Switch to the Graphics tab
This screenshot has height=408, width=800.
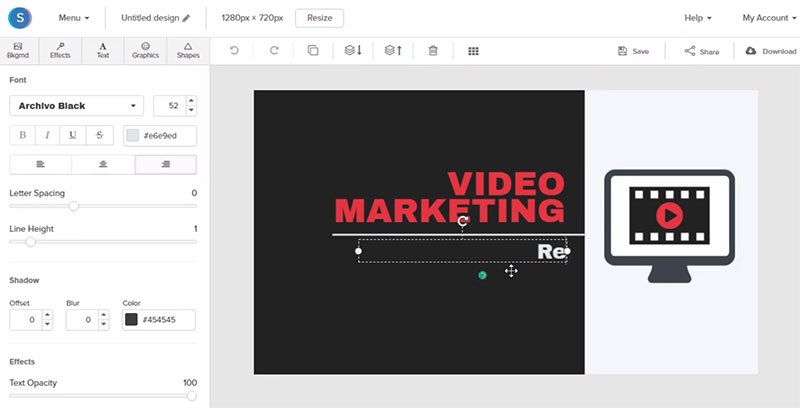145,51
